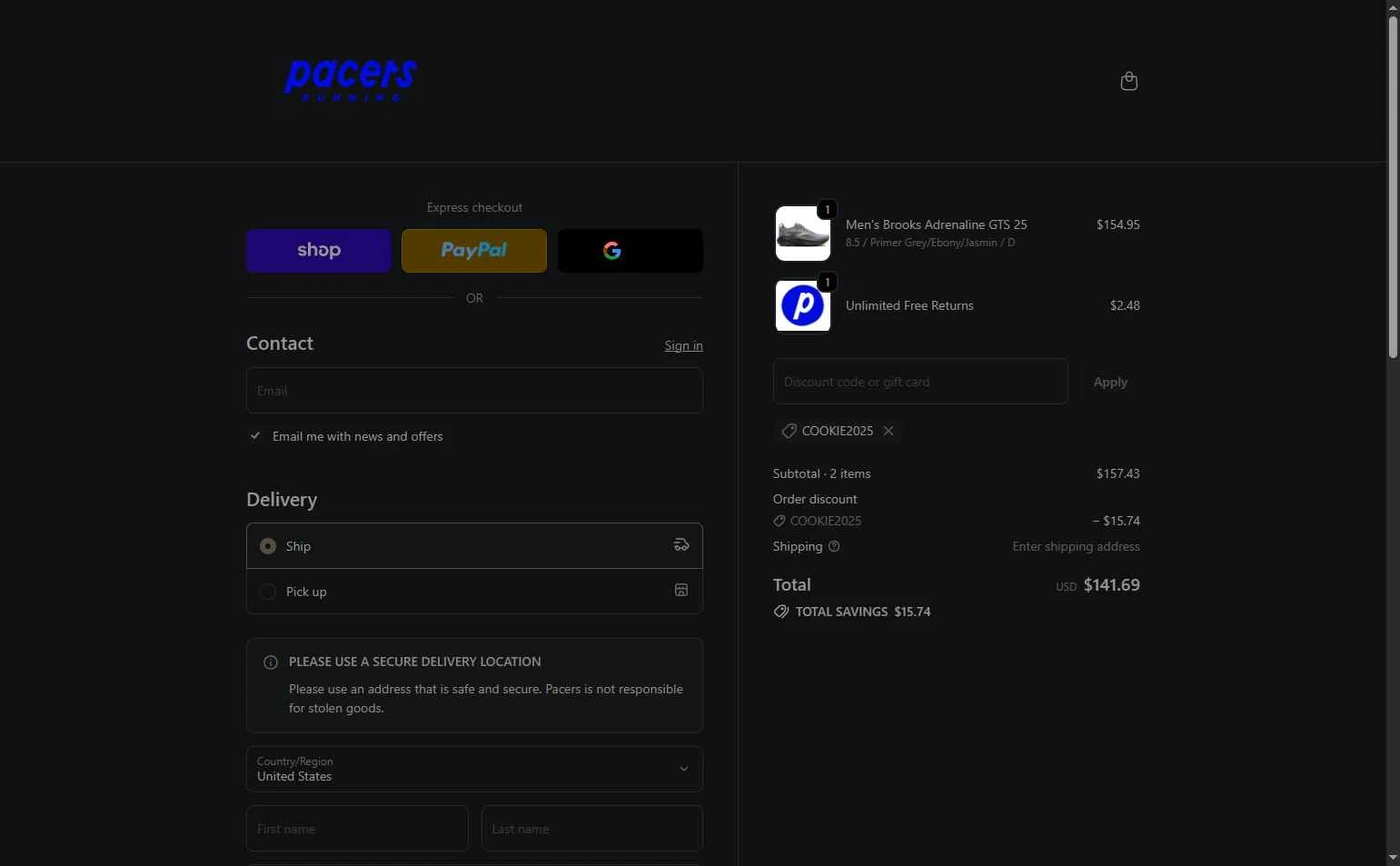Click the Men's Brooks Adrenaline GTS 25 name
This screenshot has width=1400, height=866.
click(936, 224)
